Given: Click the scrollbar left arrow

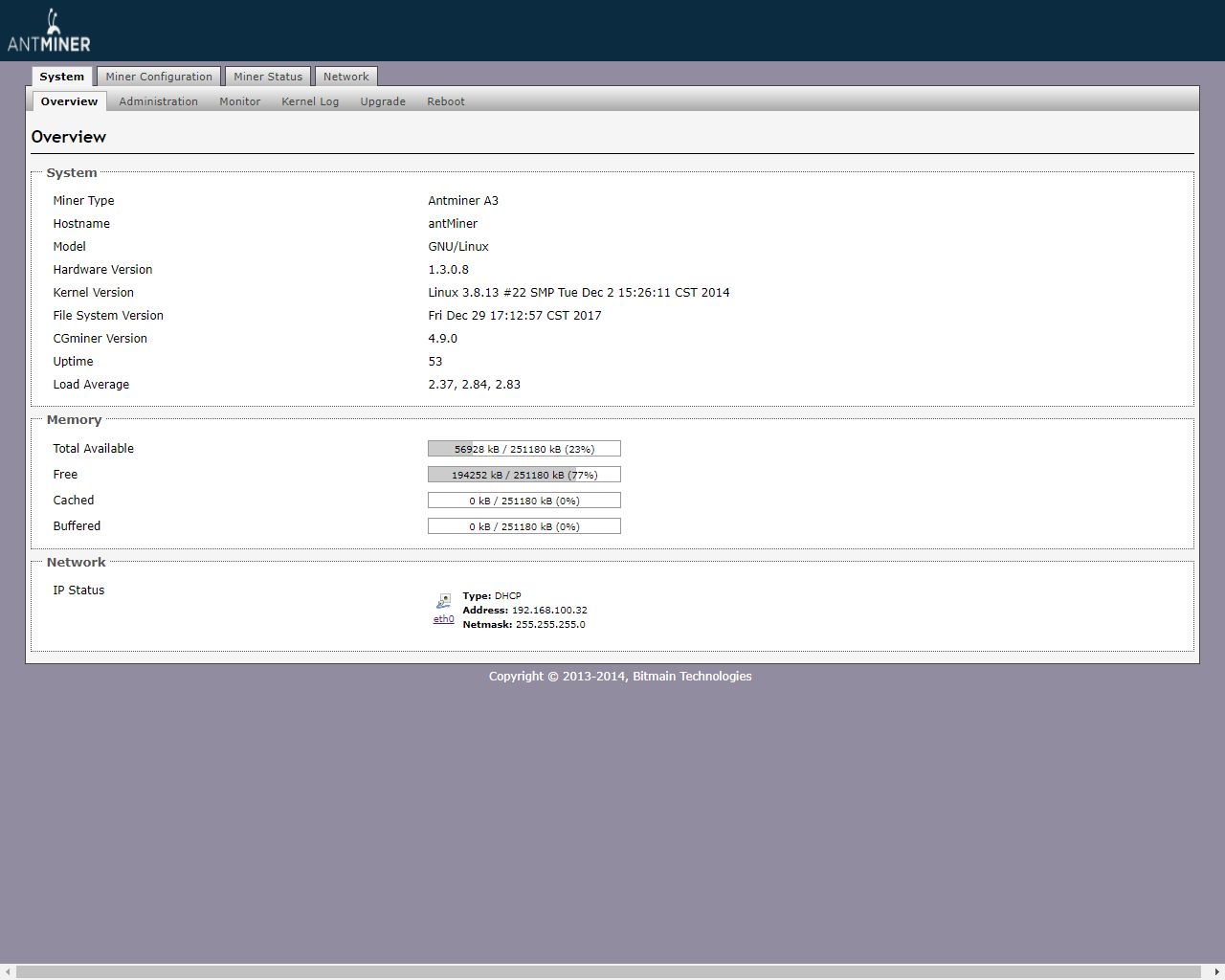Looking at the screenshot, I should coord(8,972).
